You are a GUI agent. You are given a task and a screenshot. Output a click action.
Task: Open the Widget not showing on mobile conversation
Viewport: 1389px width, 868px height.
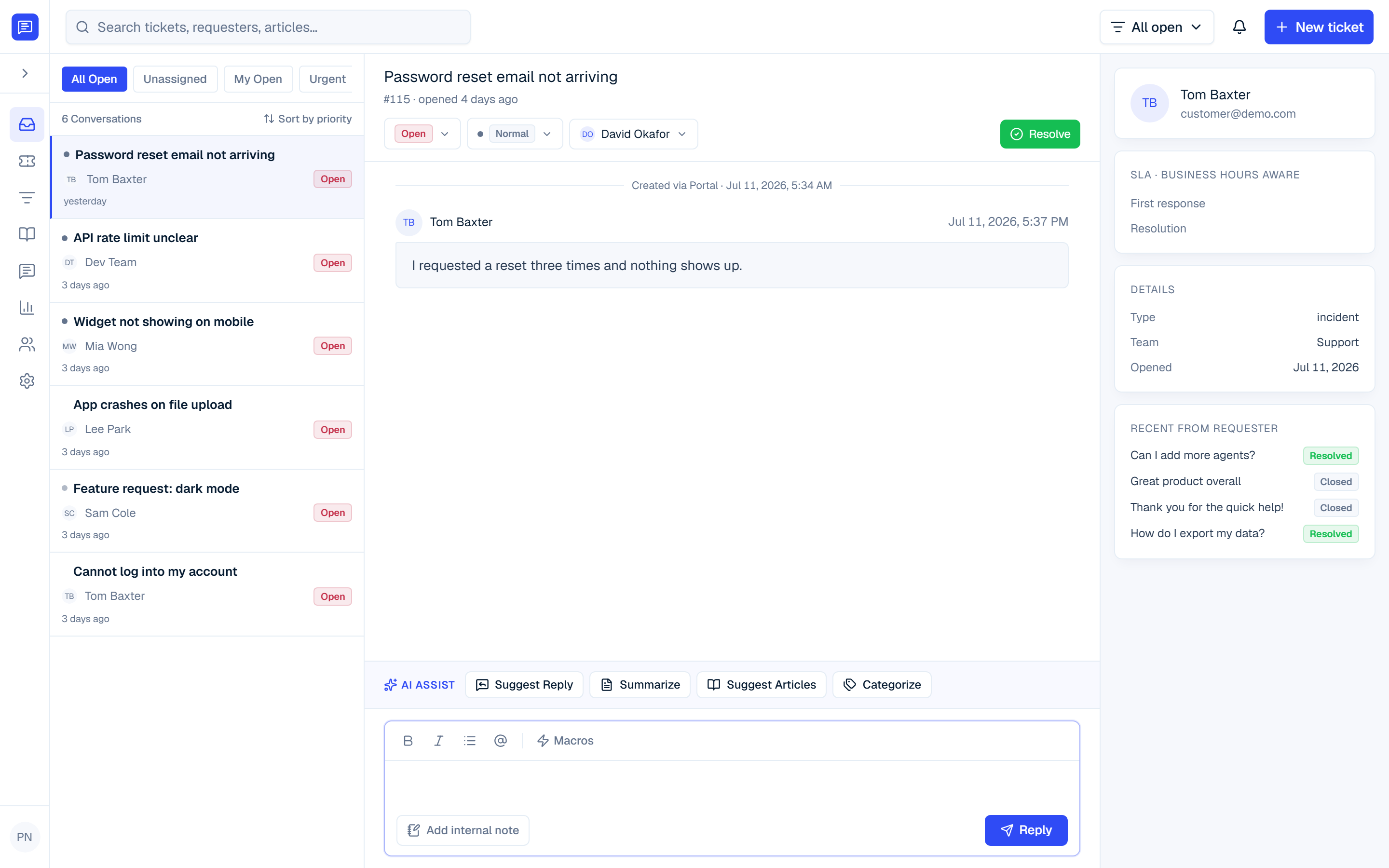tap(207, 344)
